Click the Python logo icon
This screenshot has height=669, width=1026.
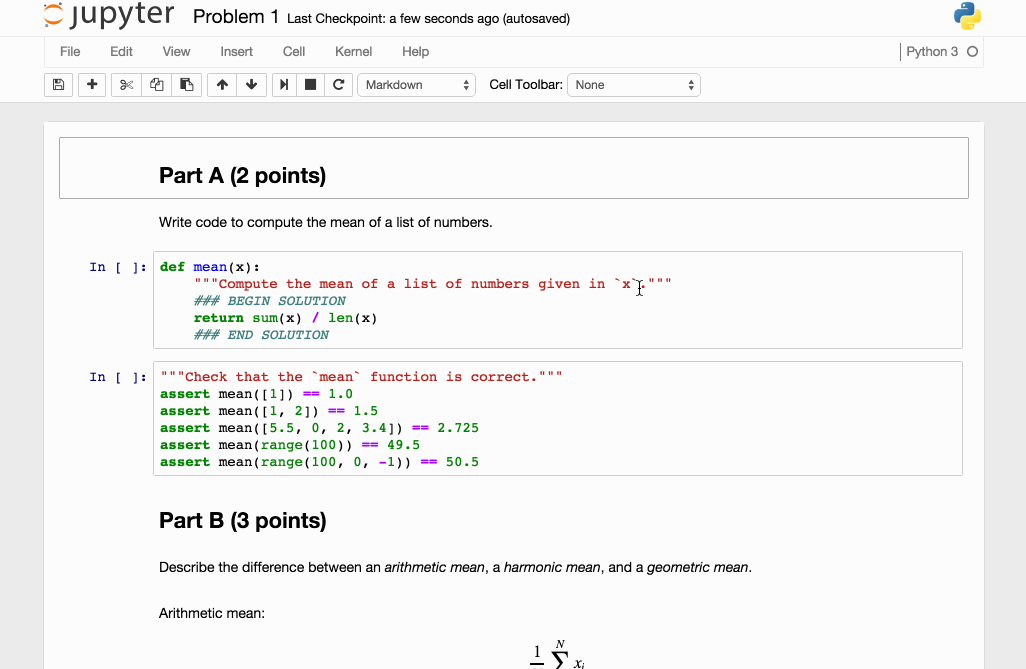click(x=967, y=16)
